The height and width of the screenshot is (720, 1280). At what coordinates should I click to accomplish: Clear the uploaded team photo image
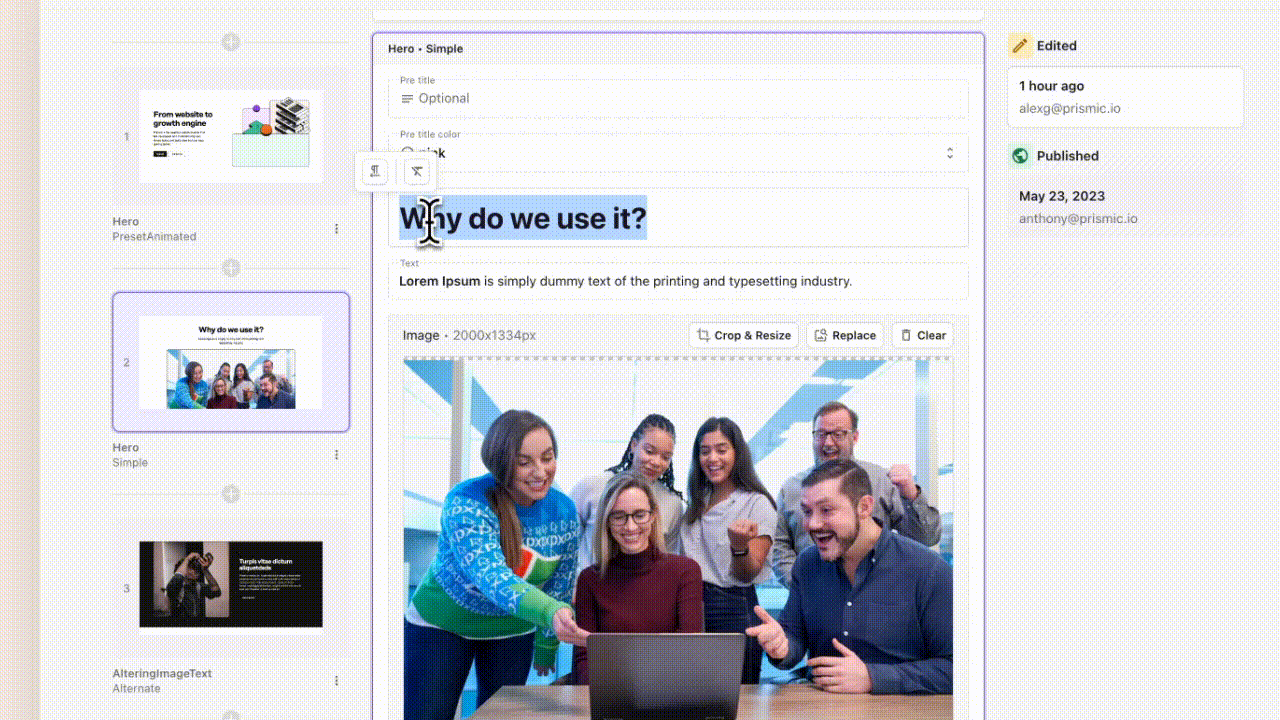(x=922, y=335)
